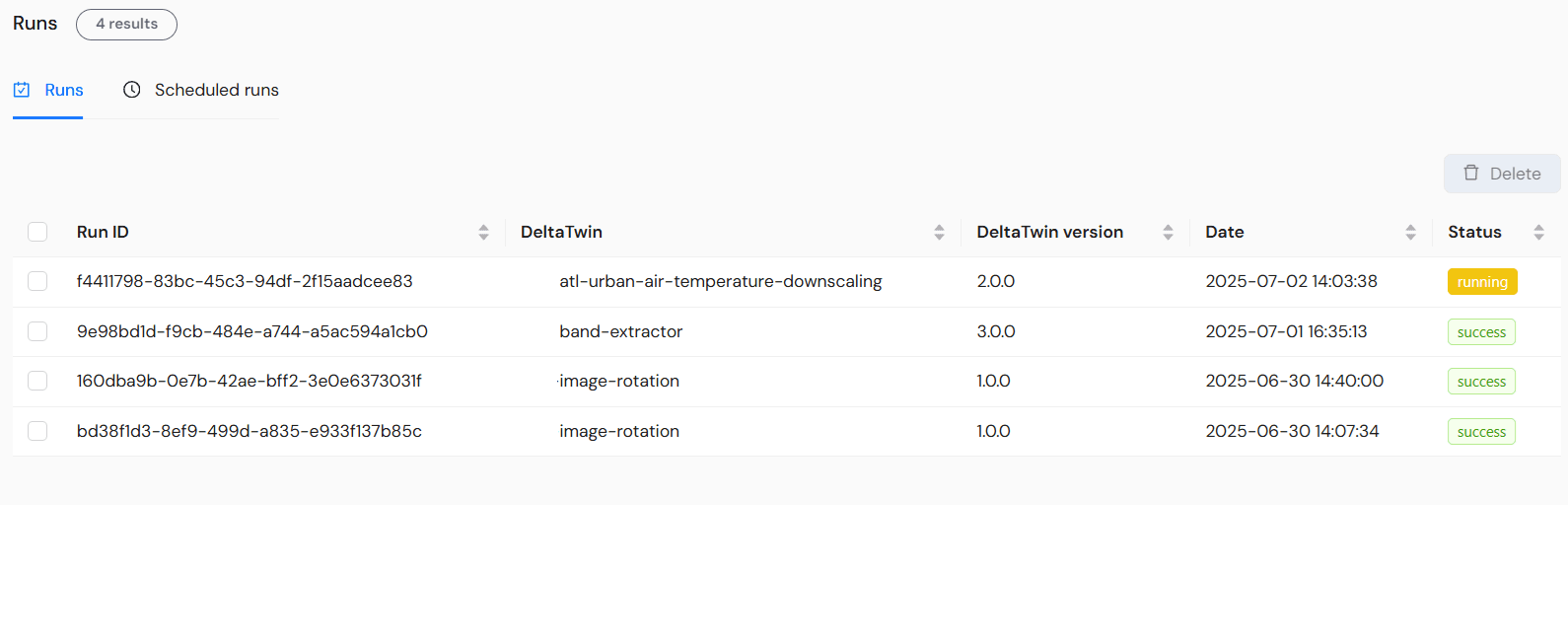Sort by DeltaTwin version arrows
The width and height of the screenshot is (1568, 641).
click(1168, 232)
